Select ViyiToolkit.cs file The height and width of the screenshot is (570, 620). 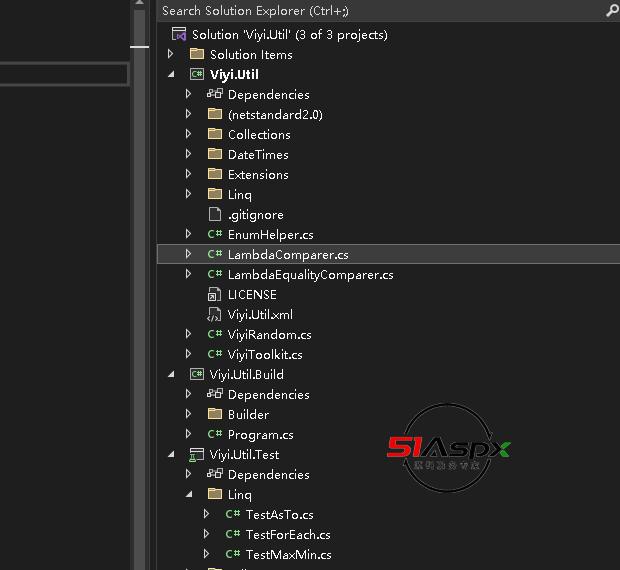[x=265, y=355]
